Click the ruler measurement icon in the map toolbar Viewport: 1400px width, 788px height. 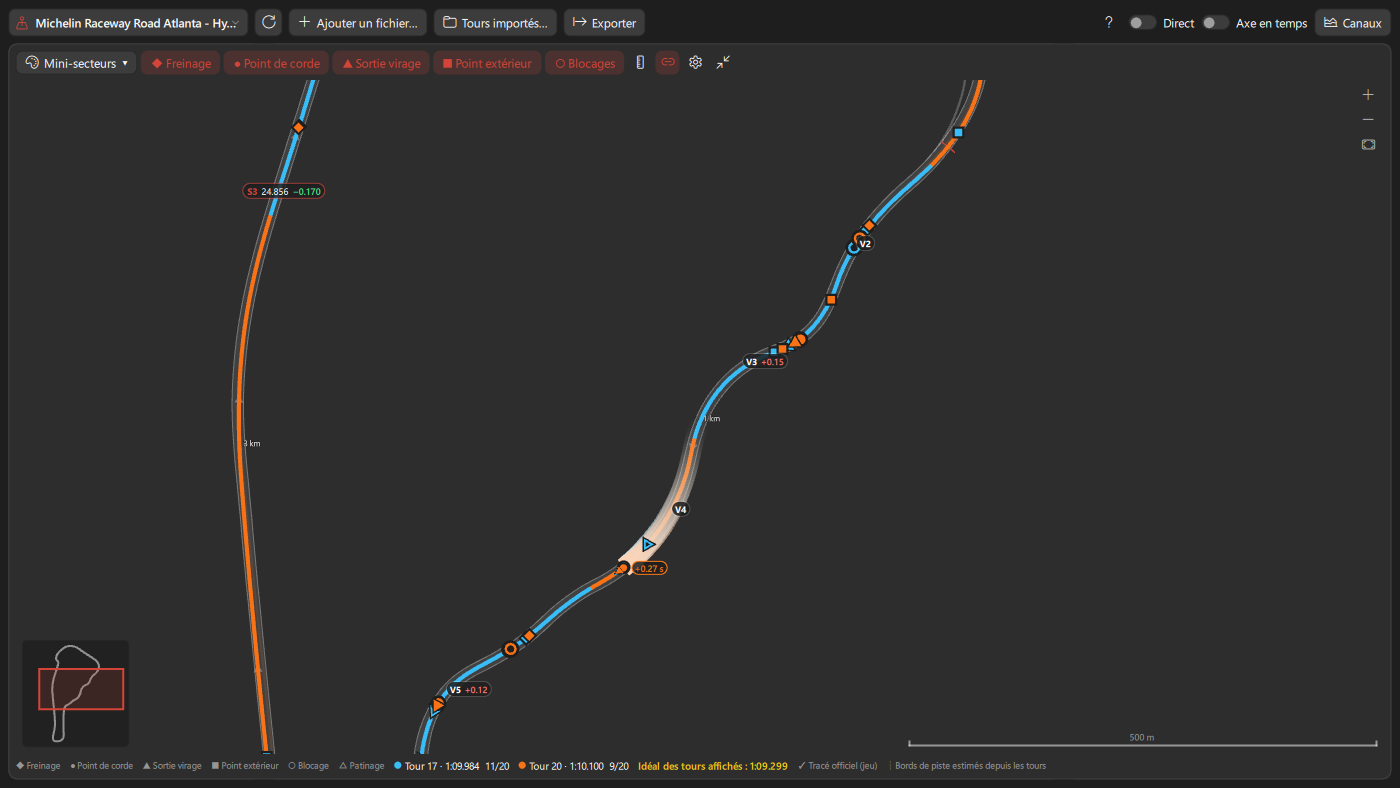pos(641,62)
